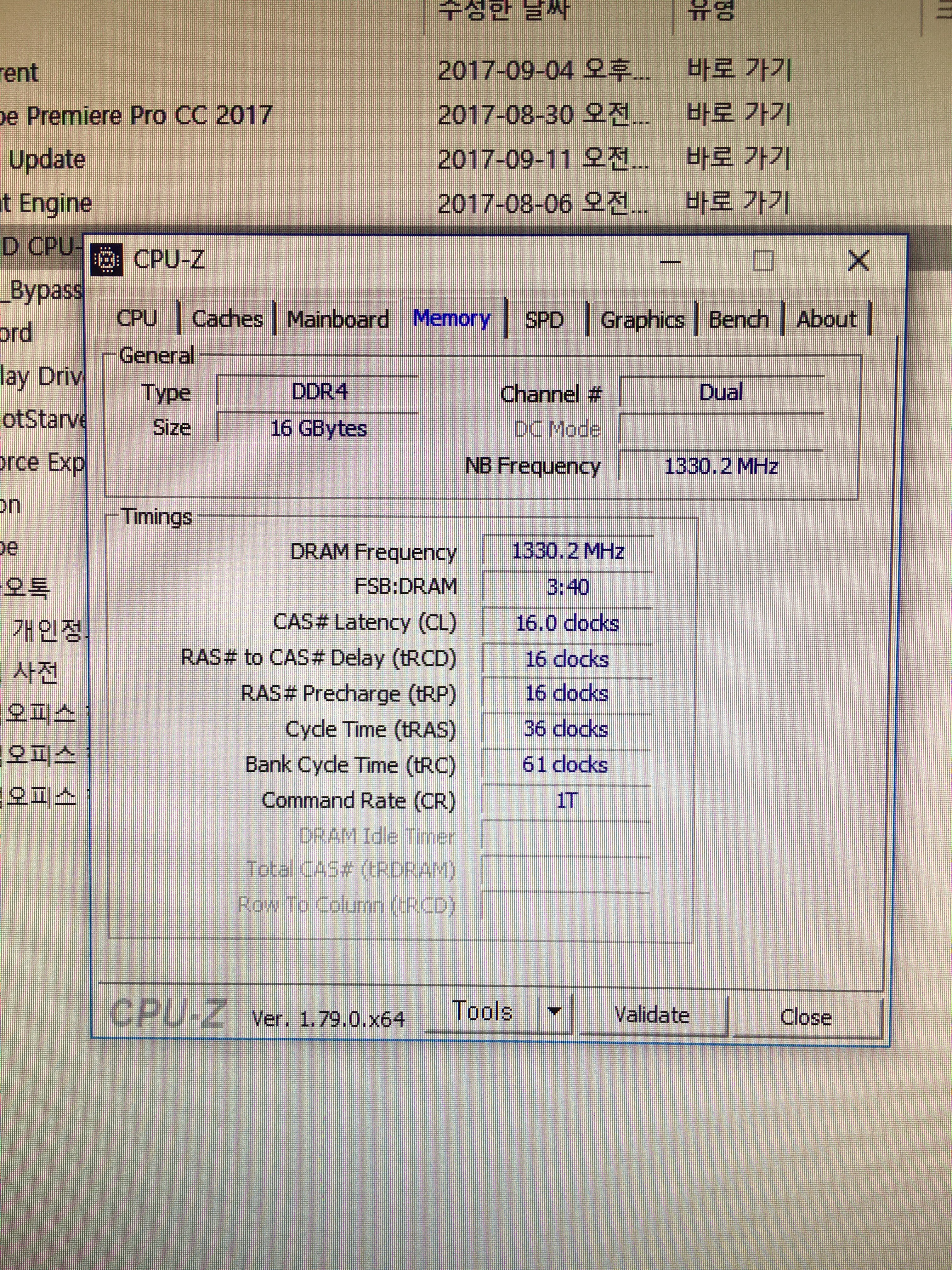Minimize the CPU-Z window
The width and height of the screenshot is (952, 1270).
[669, 262]
